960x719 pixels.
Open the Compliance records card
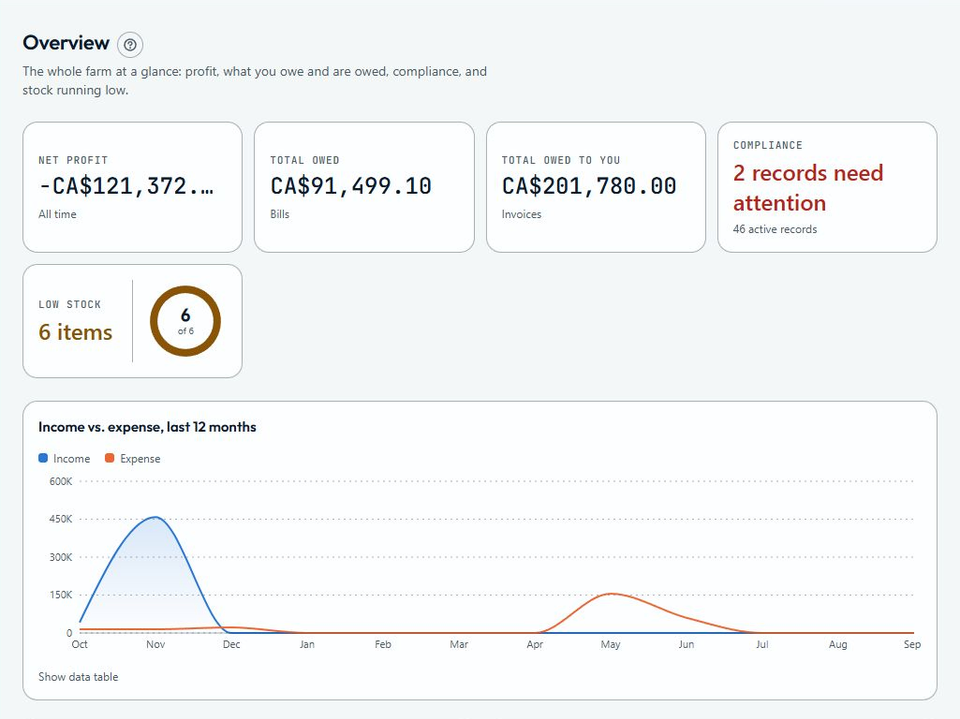827,187
